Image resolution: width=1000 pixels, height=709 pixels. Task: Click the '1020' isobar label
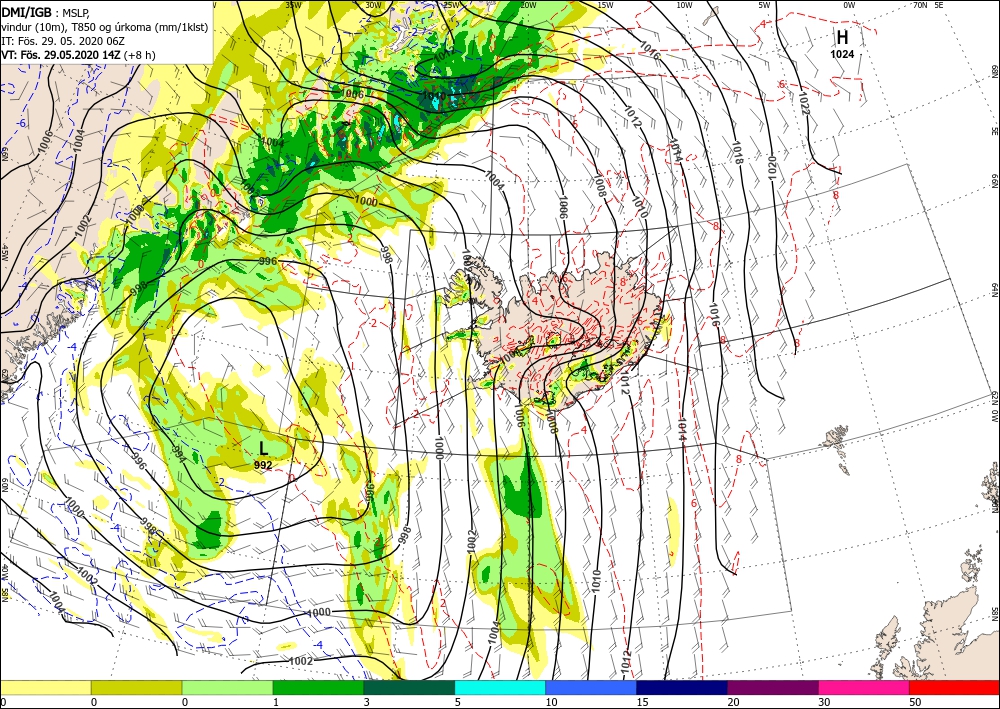772,167
